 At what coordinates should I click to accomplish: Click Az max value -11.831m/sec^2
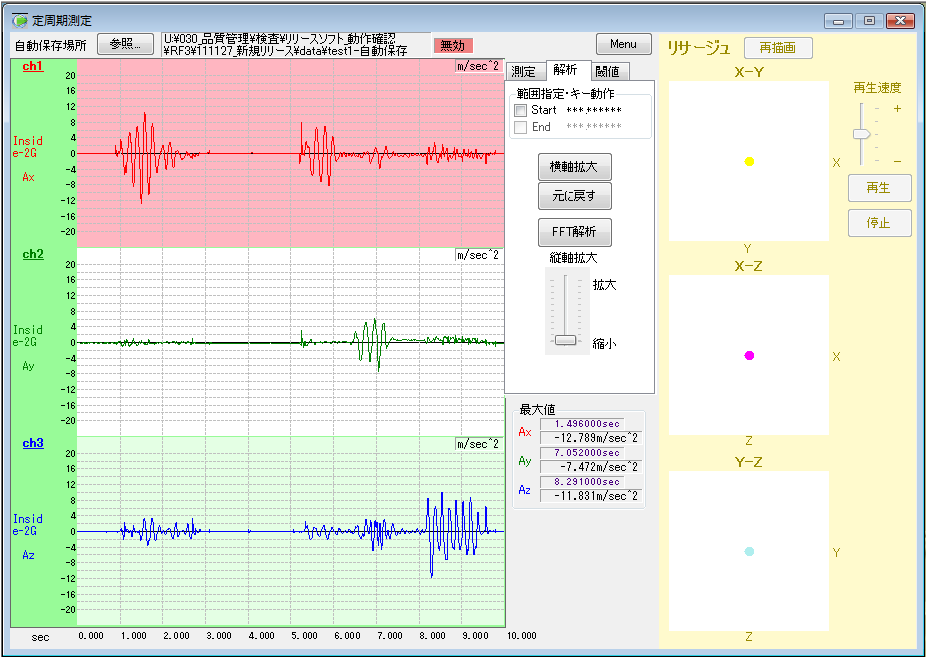coord(591,496)
